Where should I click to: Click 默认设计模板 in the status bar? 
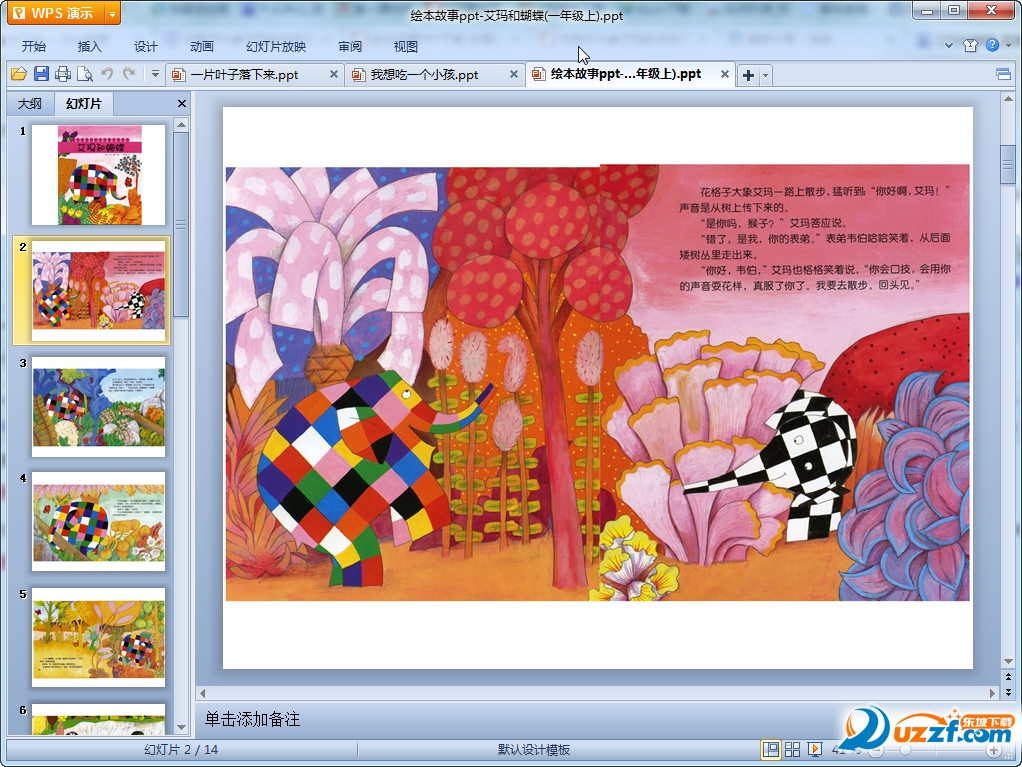534,750
